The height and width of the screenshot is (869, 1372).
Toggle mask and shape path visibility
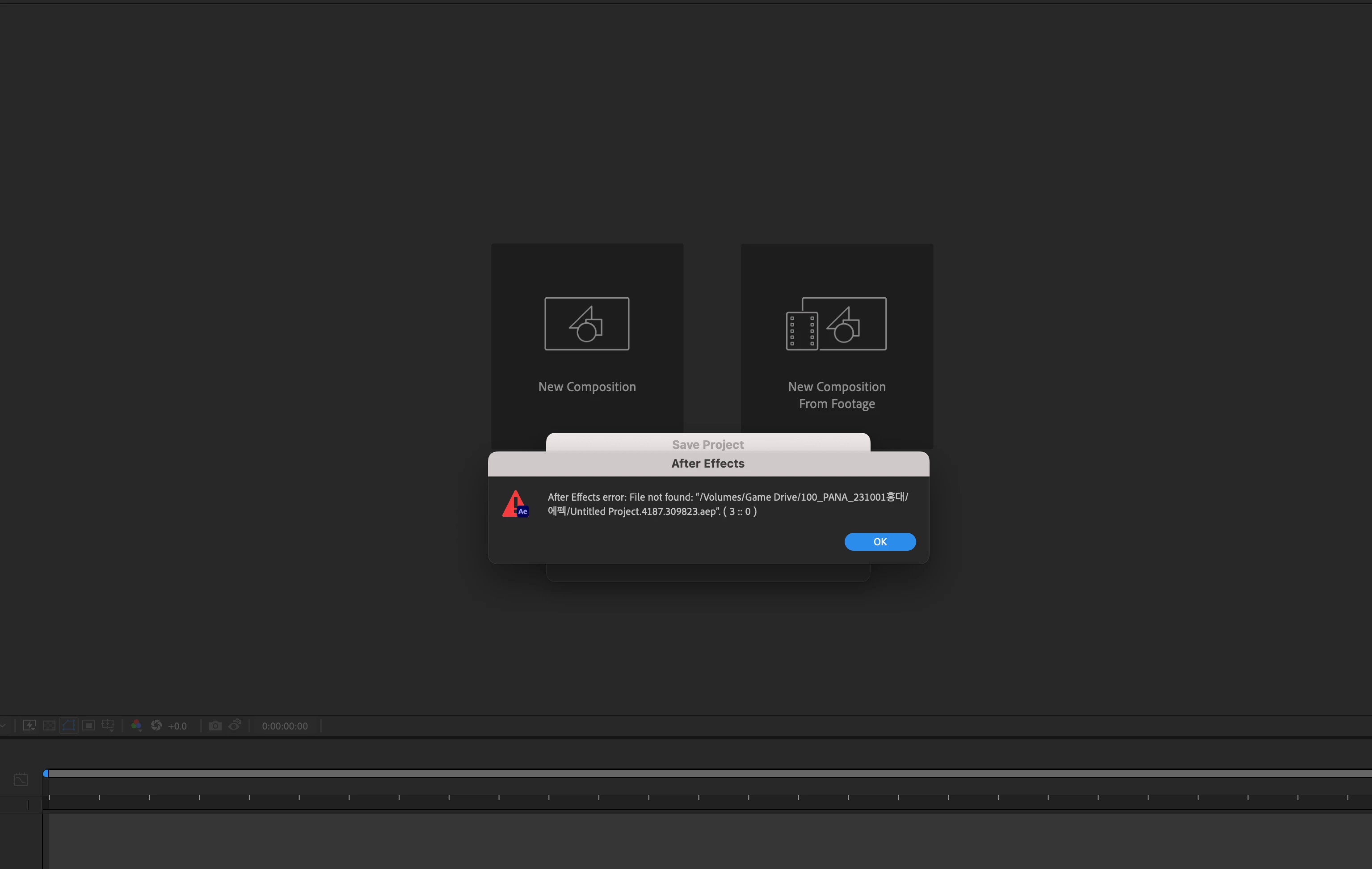[69, 726]
